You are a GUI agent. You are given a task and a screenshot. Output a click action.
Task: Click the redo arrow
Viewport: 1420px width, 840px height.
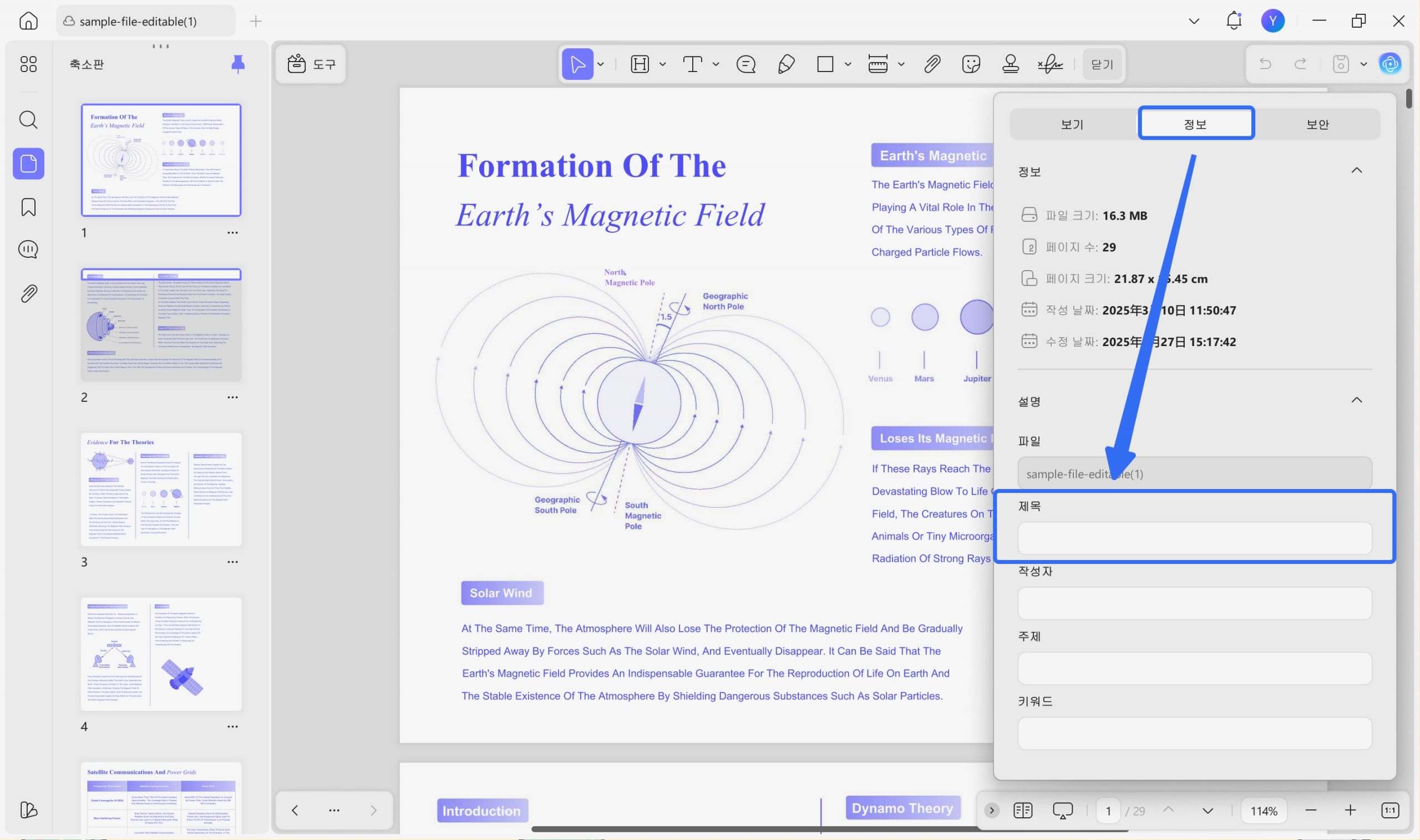1301,64
